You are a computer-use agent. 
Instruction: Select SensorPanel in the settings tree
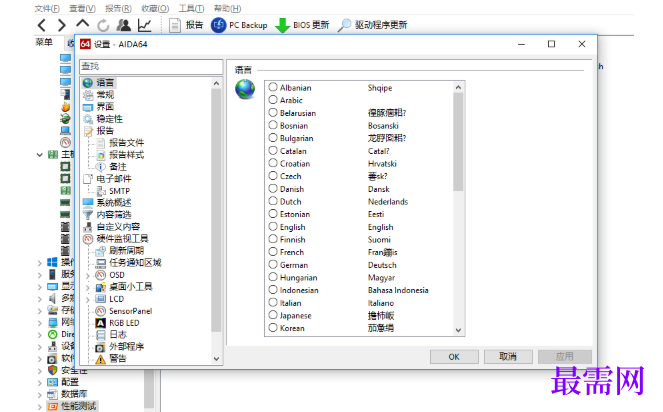[x=124, y=311]
